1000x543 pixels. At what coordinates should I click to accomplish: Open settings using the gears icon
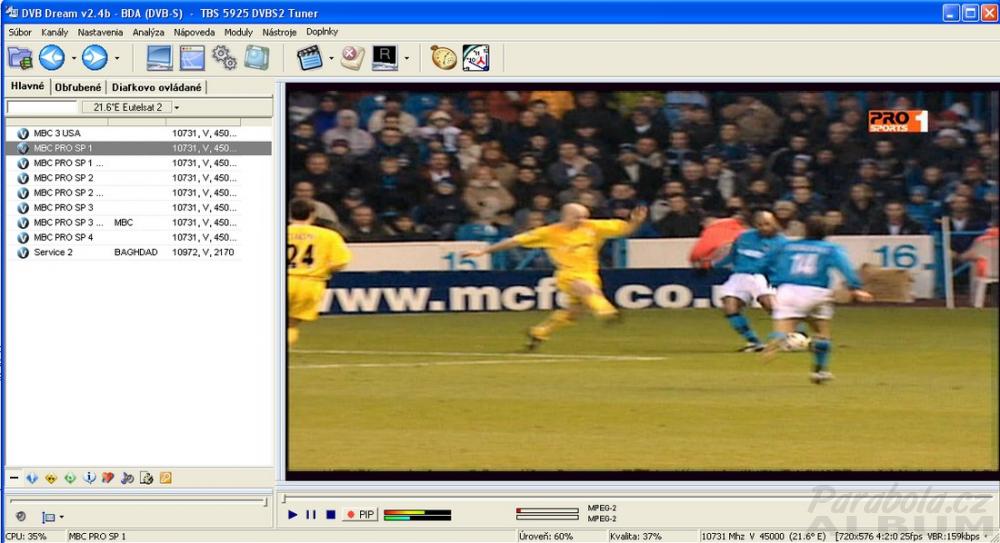pos(224,58)
